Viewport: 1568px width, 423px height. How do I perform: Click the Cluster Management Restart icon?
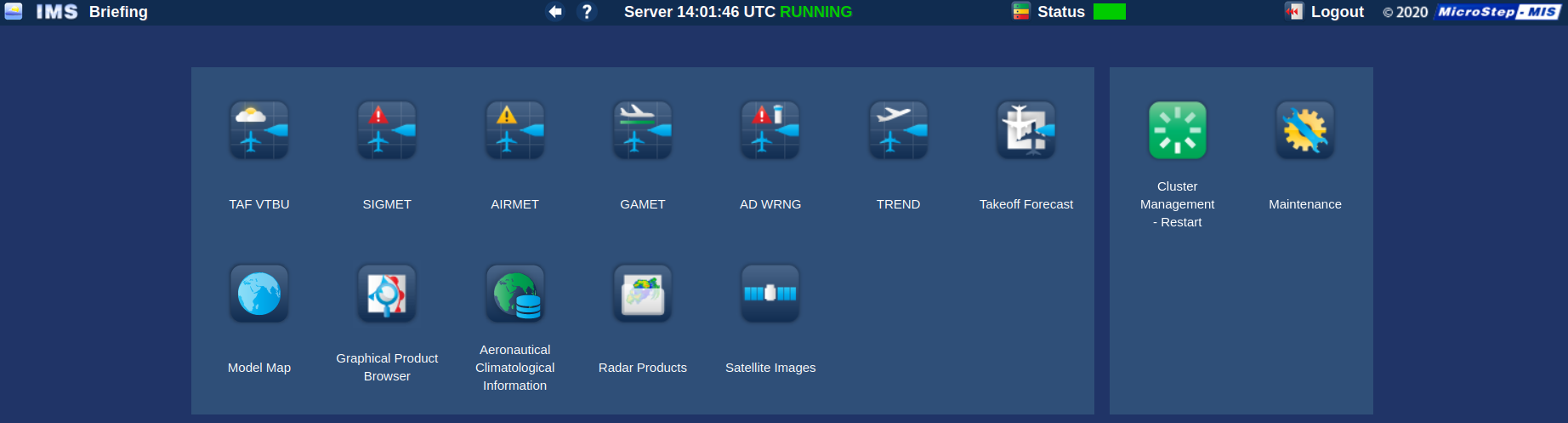pos(1178,130)
